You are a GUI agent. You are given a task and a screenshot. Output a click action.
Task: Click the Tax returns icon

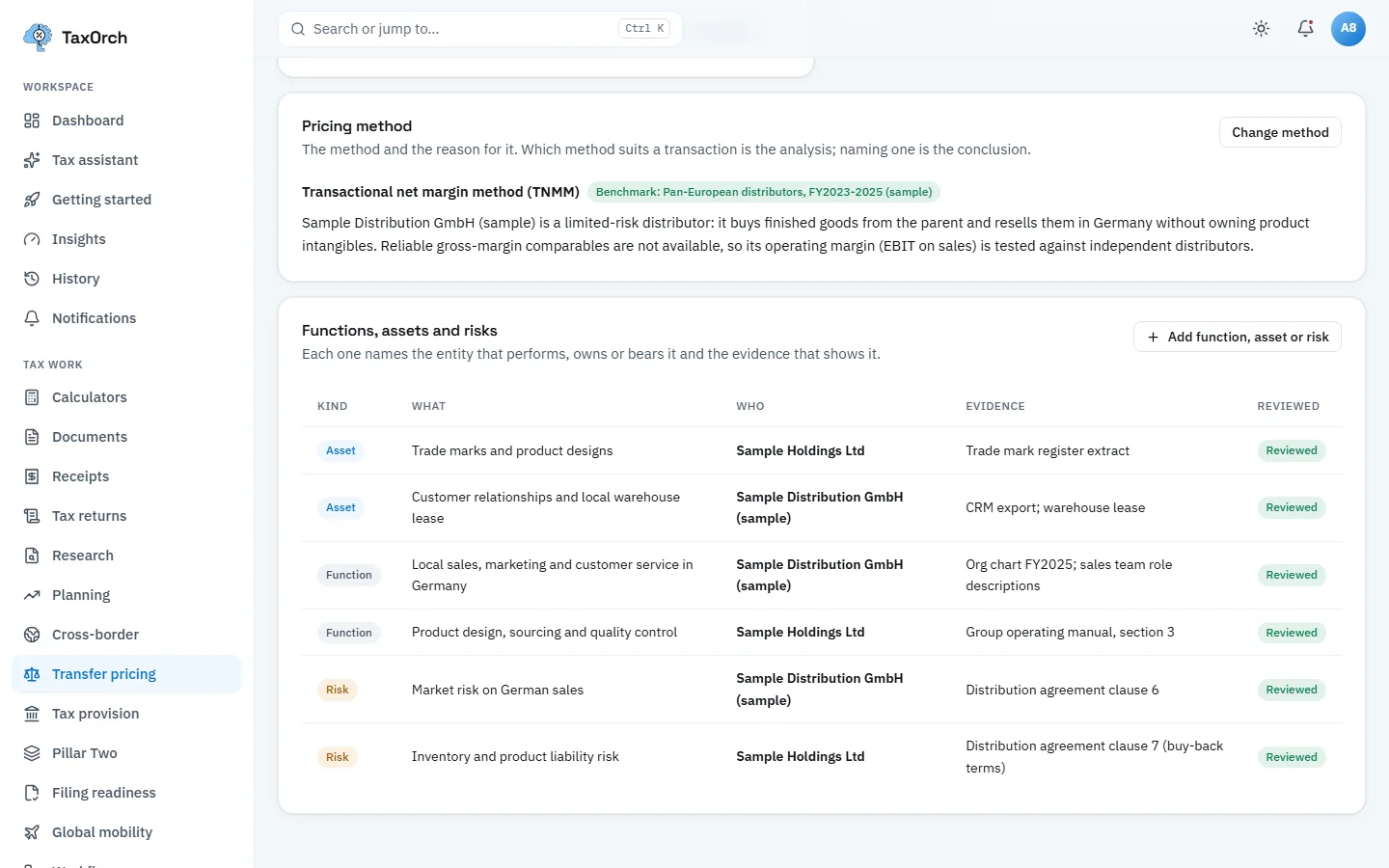point(32,516)
